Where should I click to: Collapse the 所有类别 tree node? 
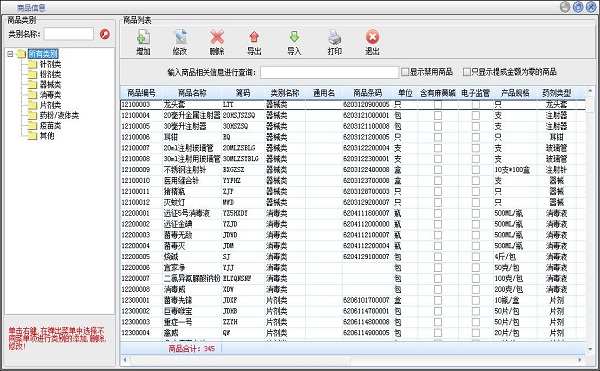pos(10,54)
